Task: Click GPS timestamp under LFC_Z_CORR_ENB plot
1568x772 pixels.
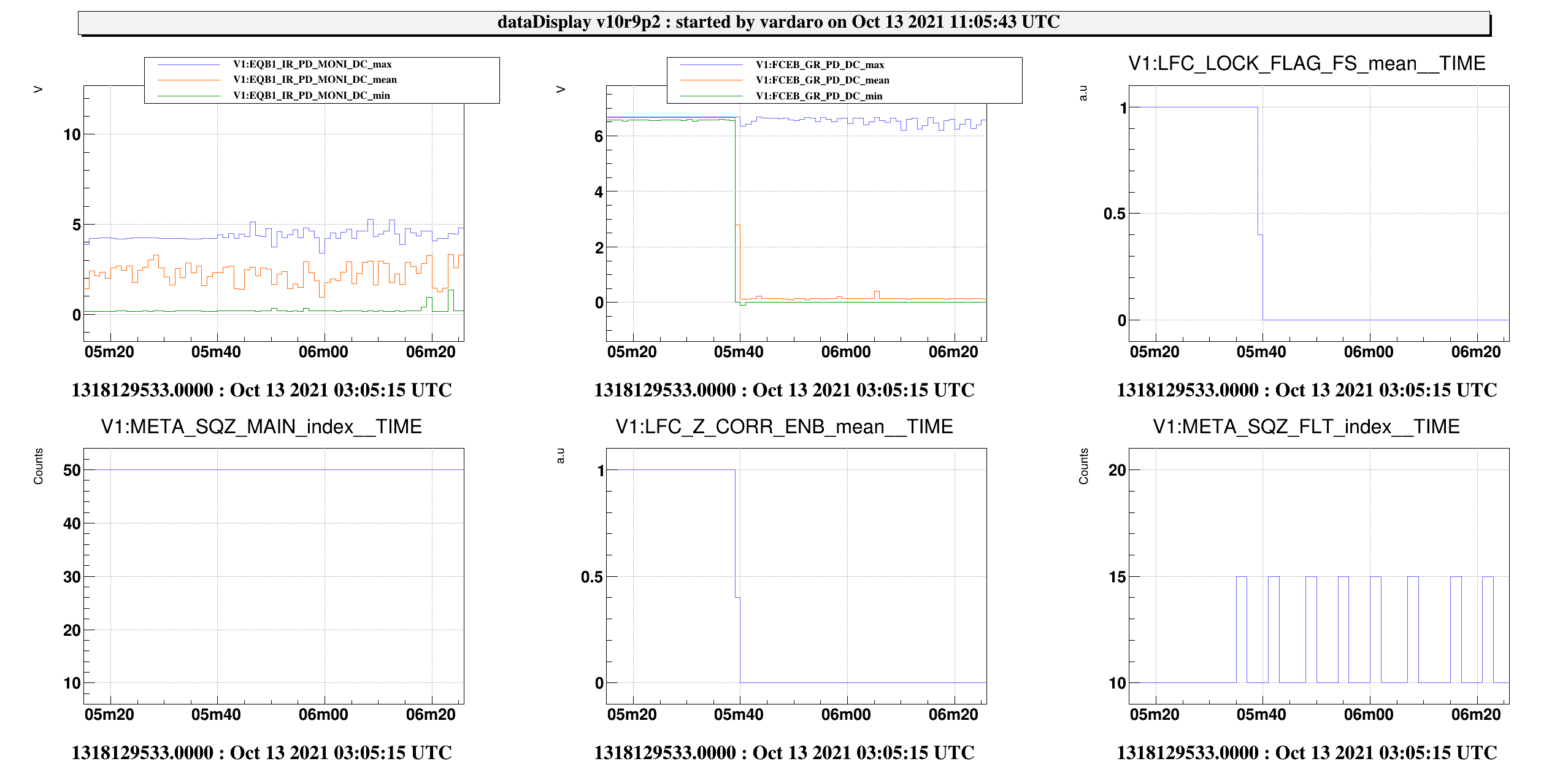Action: click(x=784, y=752)
